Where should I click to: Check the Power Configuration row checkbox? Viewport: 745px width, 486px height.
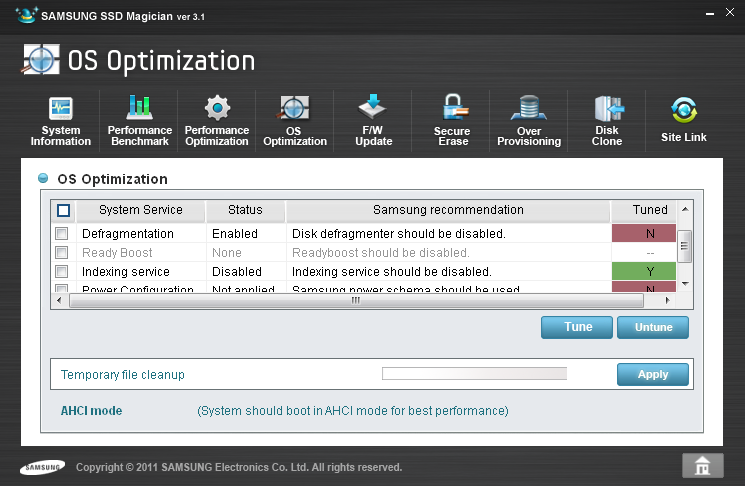pyautogui.click(x=61, y=288)
